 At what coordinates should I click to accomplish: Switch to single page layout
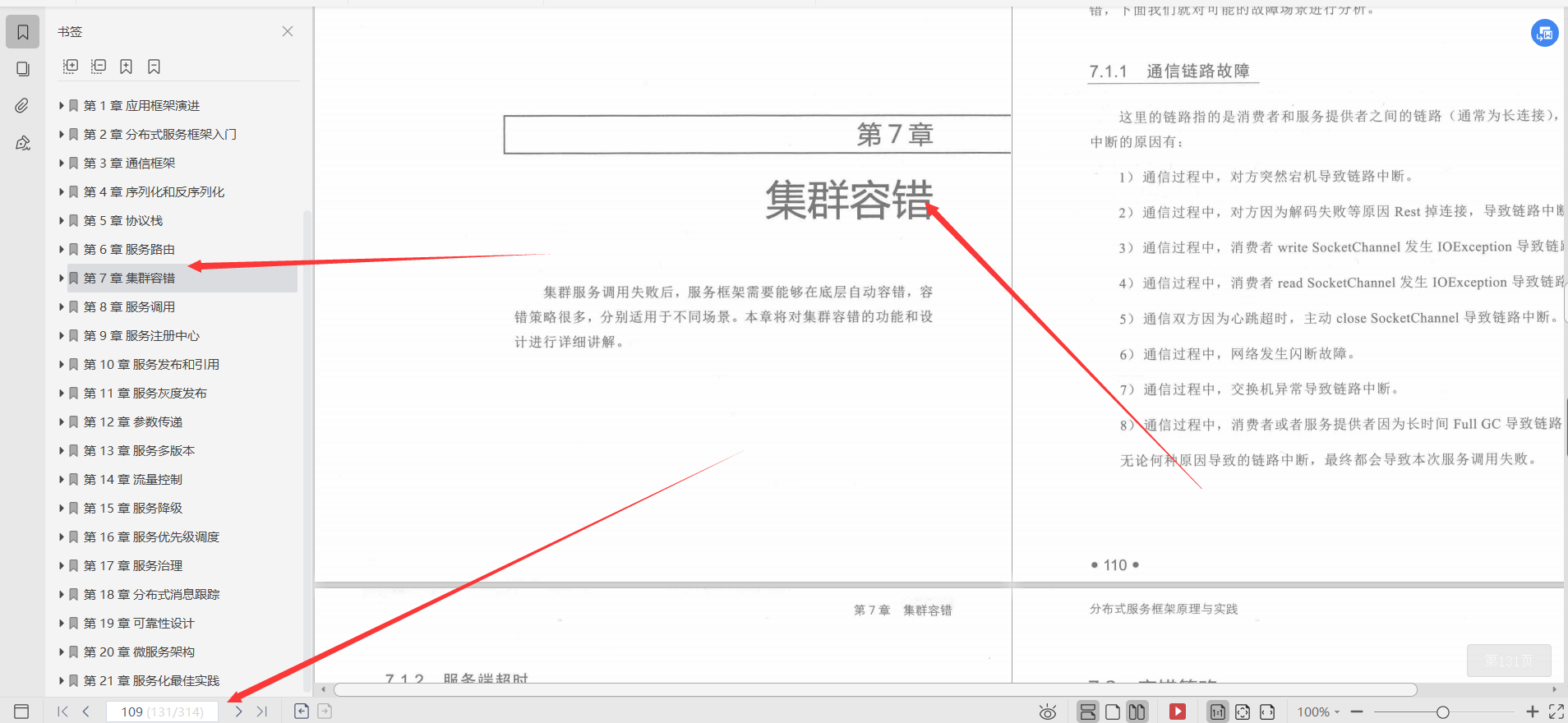(x=1113, y=711)
